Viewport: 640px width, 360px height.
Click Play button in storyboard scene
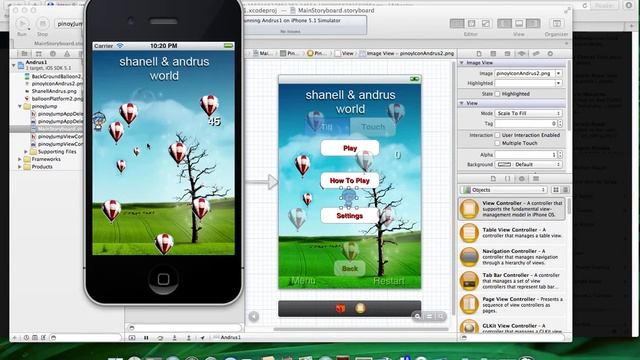350,148
